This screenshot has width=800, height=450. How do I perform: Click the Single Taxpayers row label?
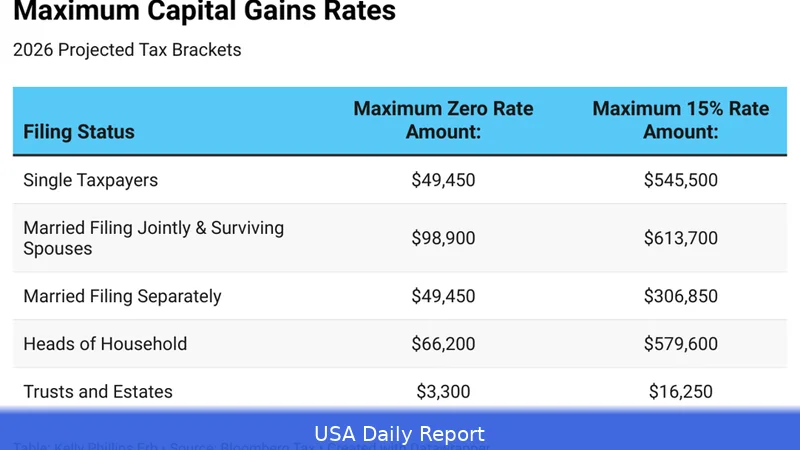tap(91, 181)
